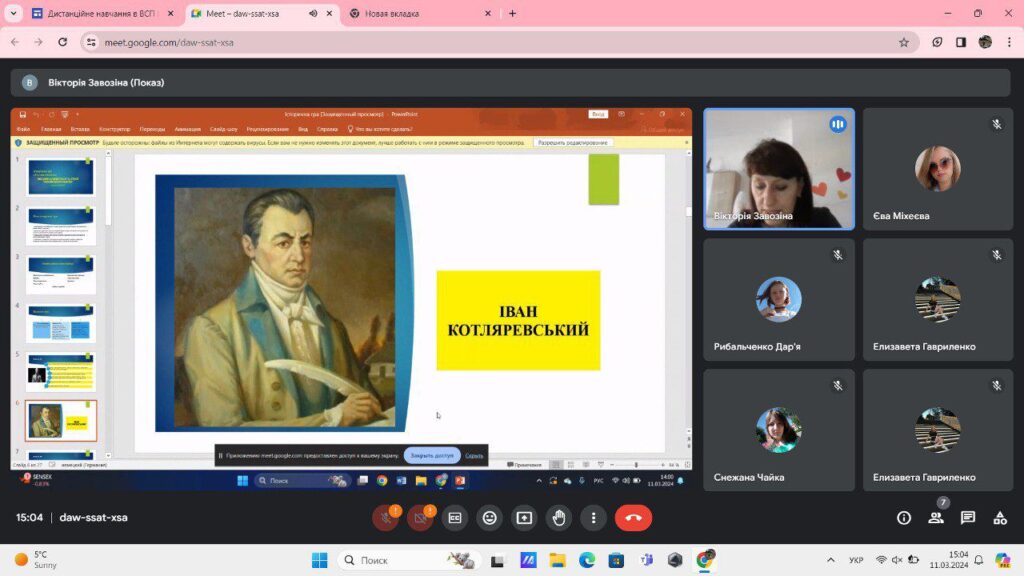Select slide 6 thumbnail with Kotliarevsky portrait
This screenshot has height=576, width=1024.
(61, 421)
